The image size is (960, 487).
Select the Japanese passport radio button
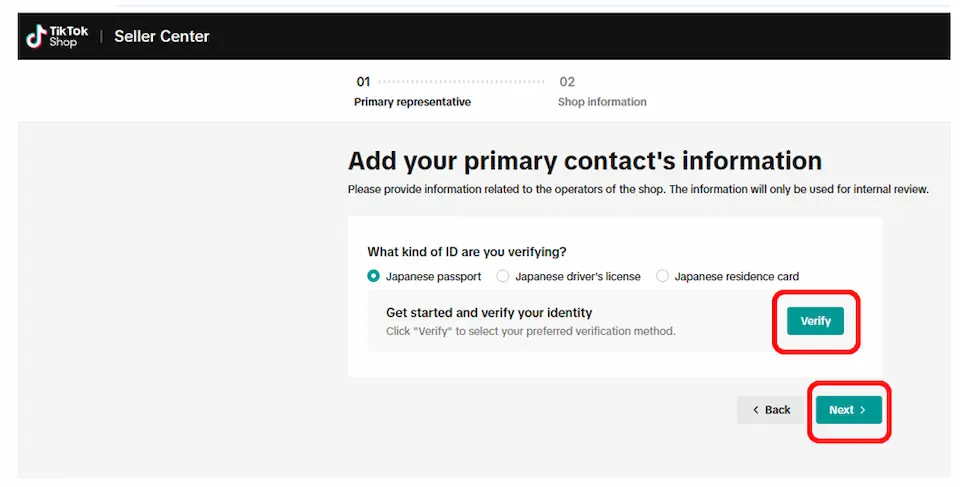[374, 276]
